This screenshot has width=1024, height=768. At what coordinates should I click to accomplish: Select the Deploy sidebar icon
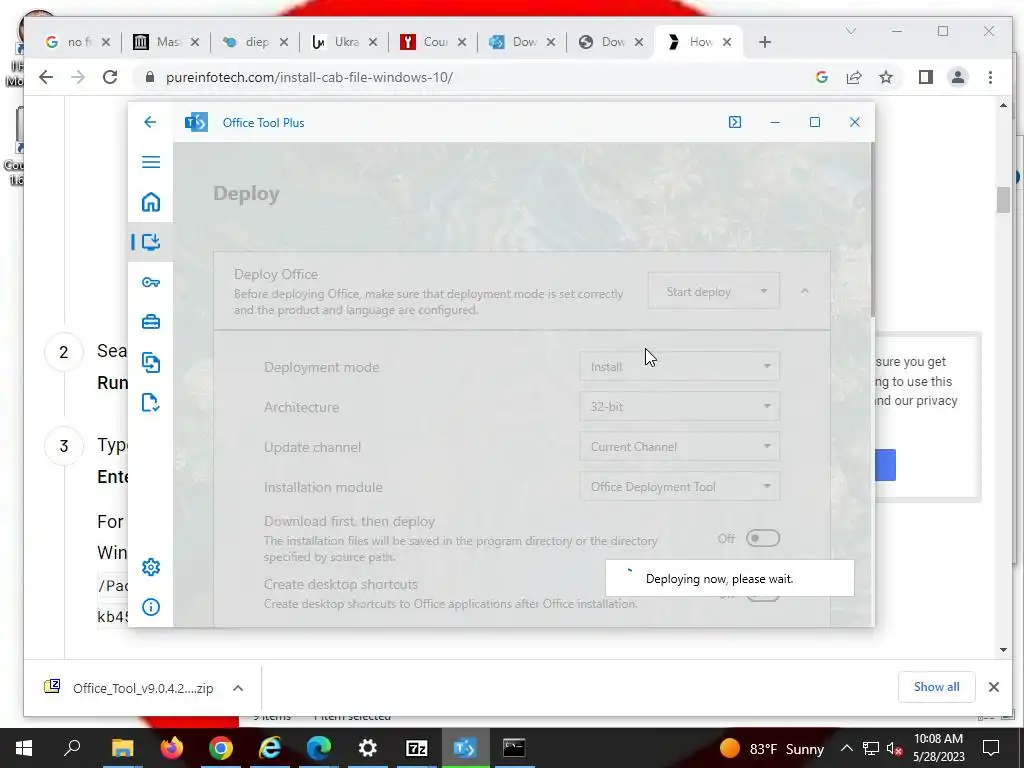point(151,242)
